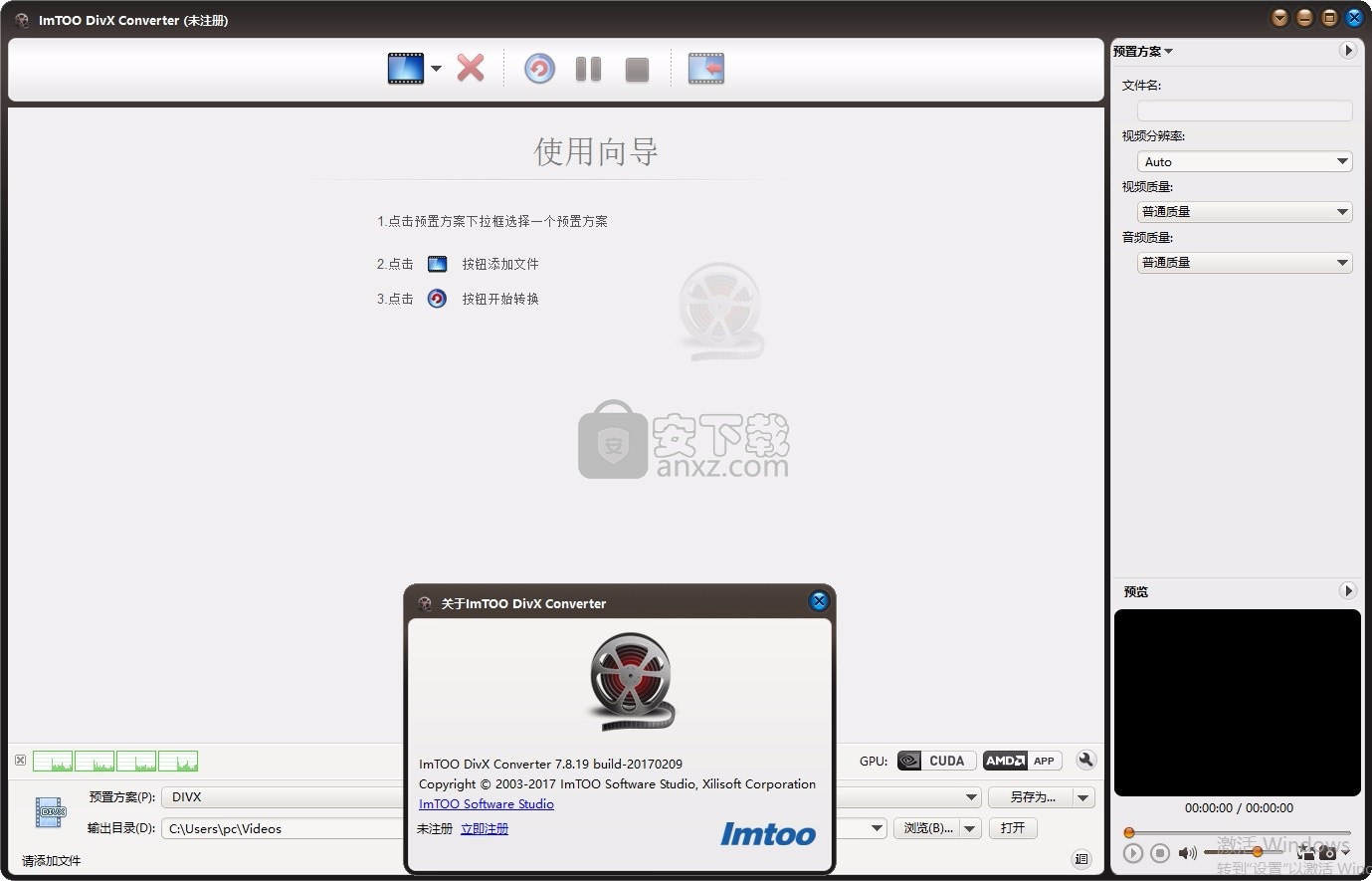
Task: Open the 音频质量 dropdown
Action: [x=1245, y=263]
